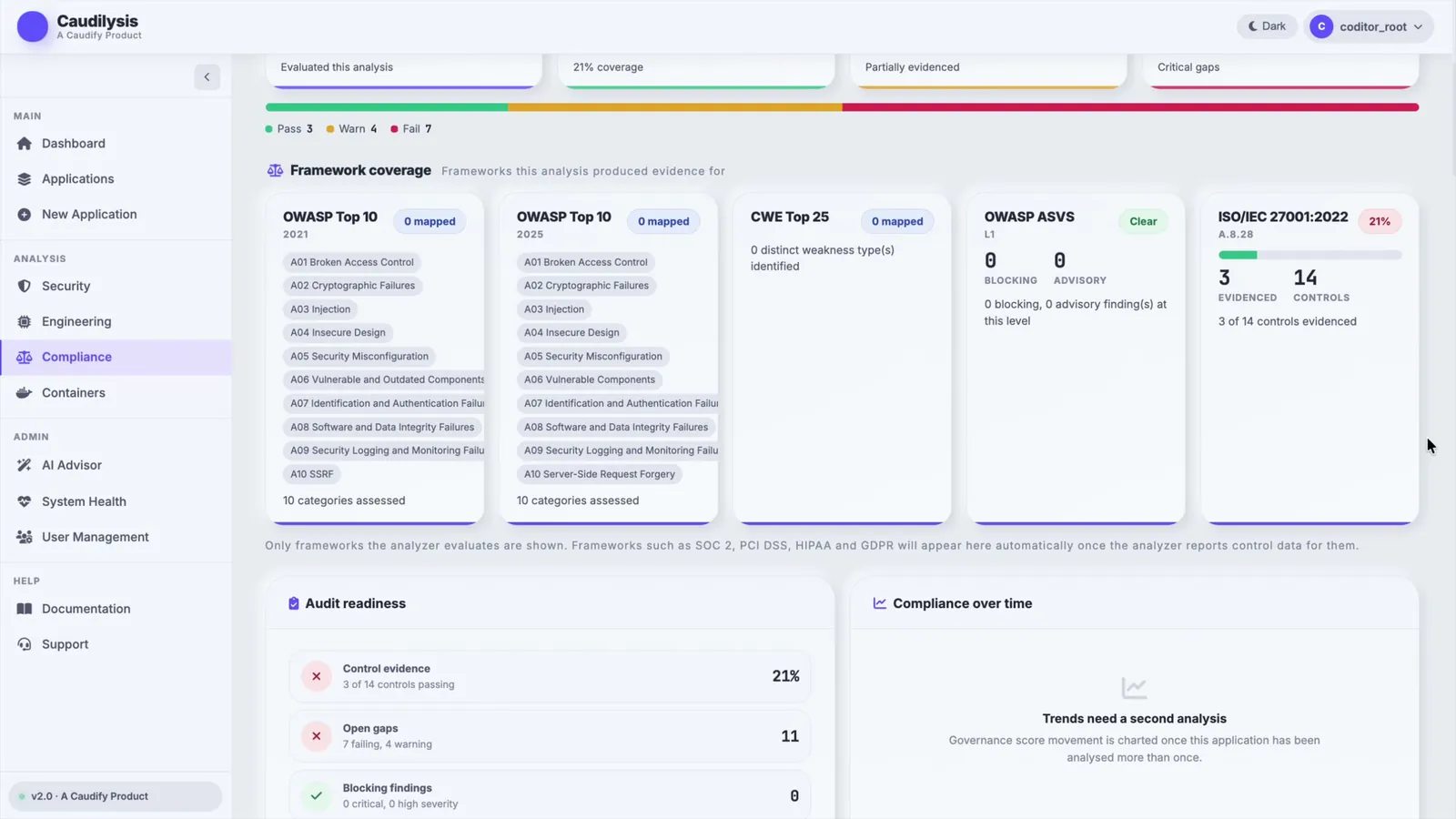This screenshot has width=1456, height=819.
Task: Click the System Health heartbeat icon
Action: point(25,501)
